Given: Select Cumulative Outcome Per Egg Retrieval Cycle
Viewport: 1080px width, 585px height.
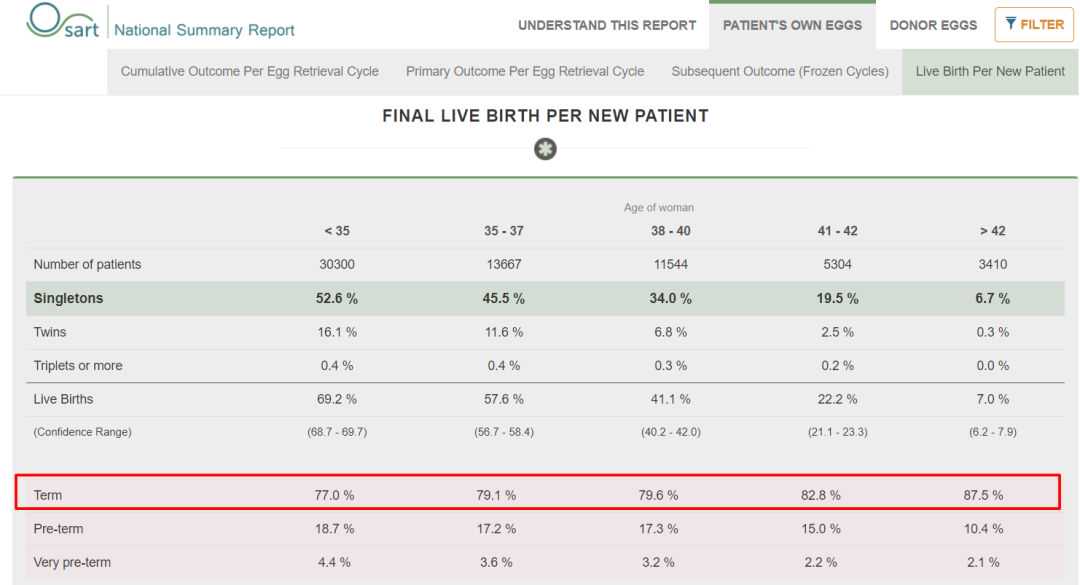Looking at the screenshot, I should [249, 72].
